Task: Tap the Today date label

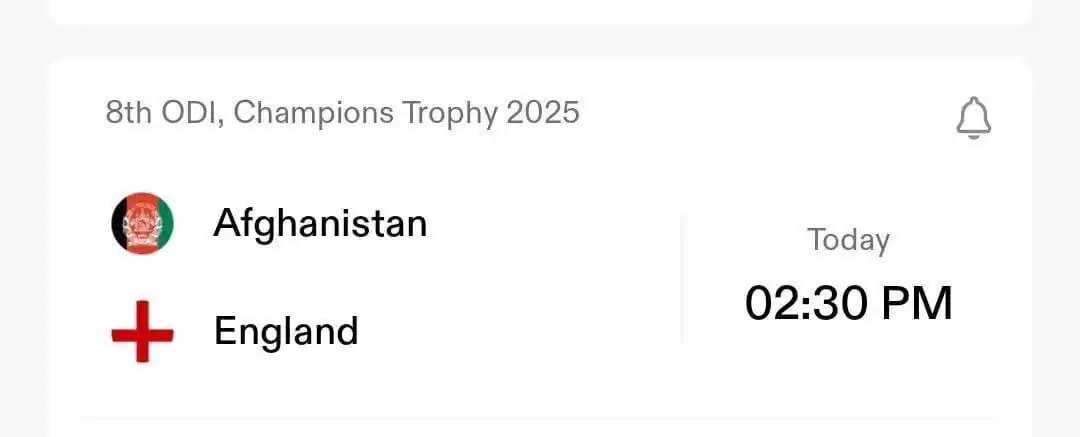Action: click(x=849, y=241)
